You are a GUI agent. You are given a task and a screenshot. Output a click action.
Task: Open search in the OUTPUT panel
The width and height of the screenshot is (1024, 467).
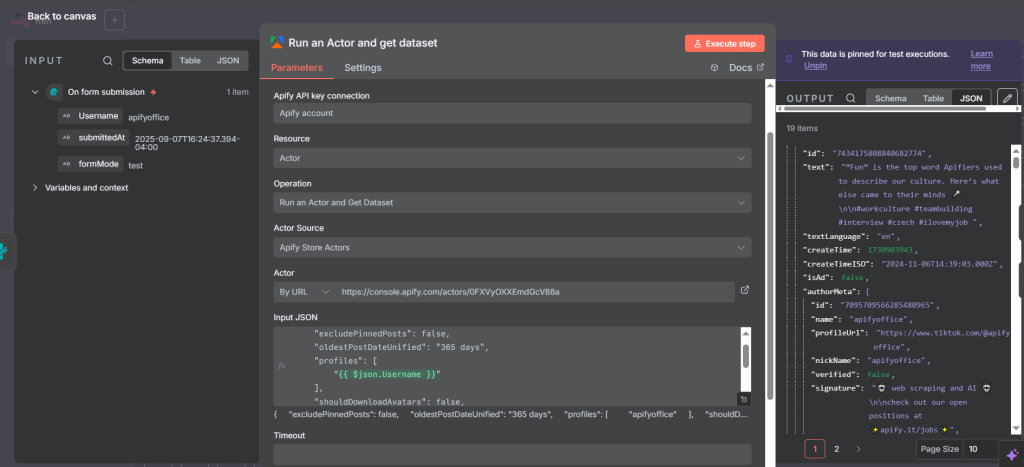[x=850, y=98]
